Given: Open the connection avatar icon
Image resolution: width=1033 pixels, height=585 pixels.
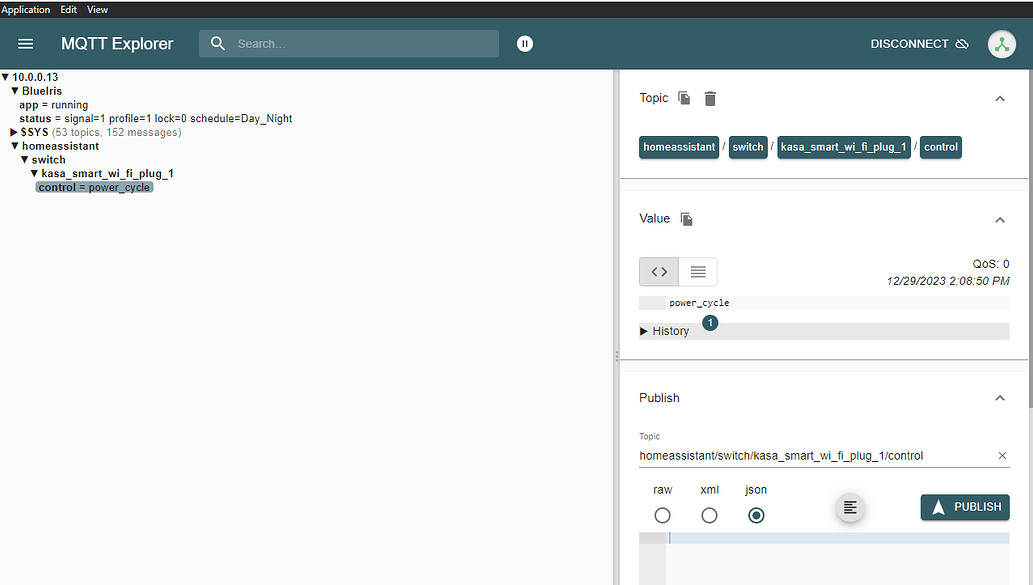Looking at the screenshot, I should pos(1001,44).
